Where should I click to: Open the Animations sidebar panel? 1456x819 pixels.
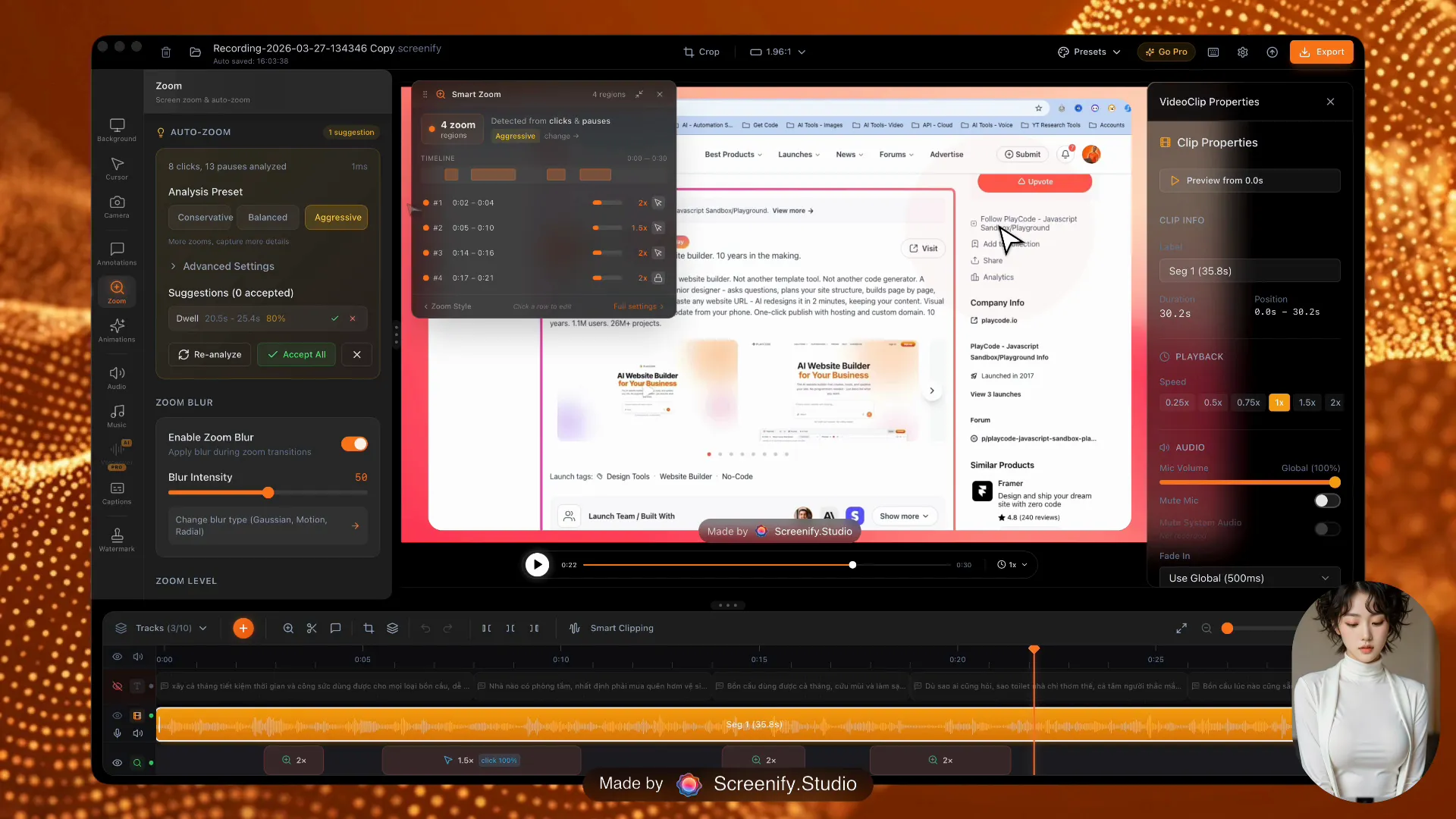117,330
